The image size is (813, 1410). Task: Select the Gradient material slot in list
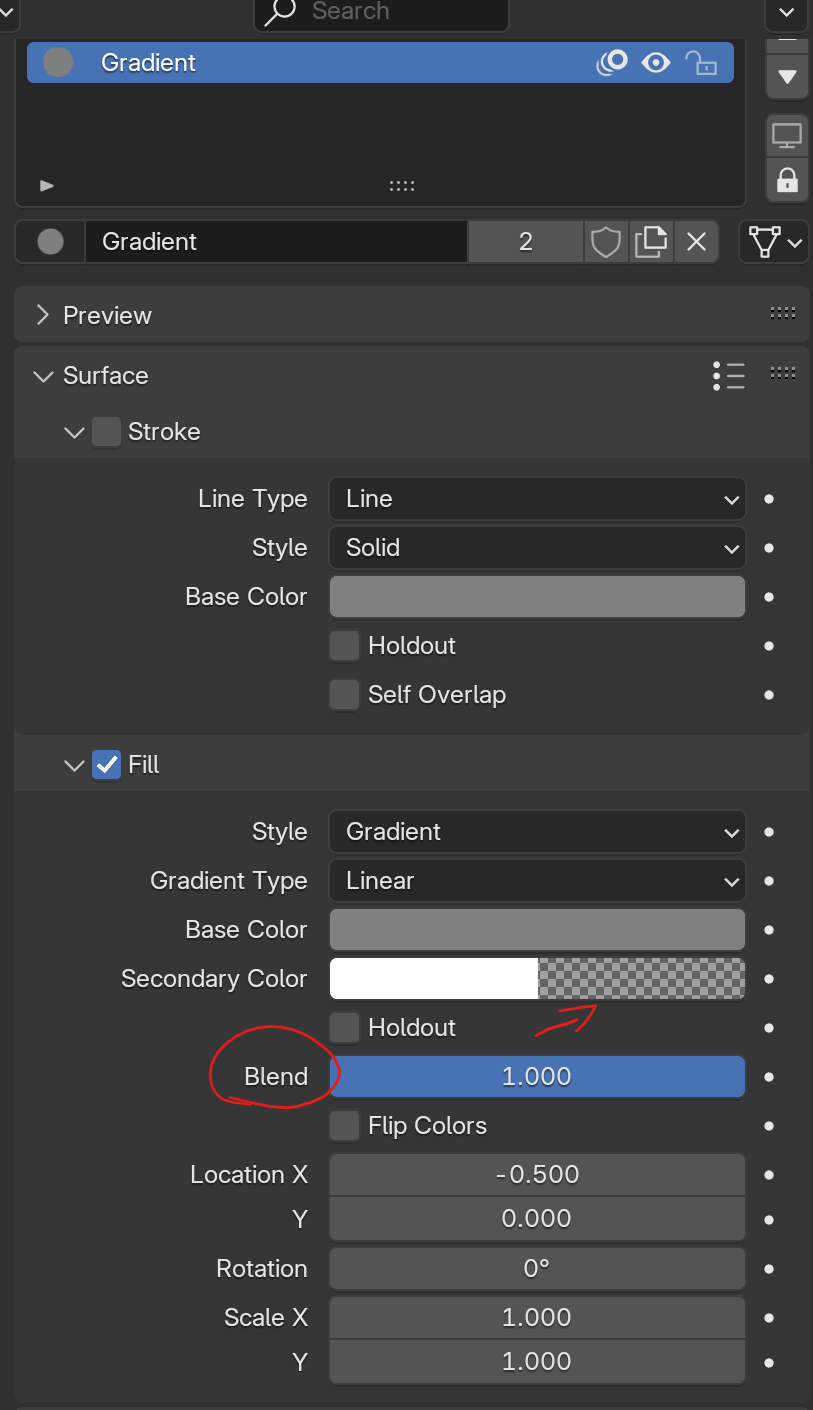pyautogui.click(x=380, y=62)
